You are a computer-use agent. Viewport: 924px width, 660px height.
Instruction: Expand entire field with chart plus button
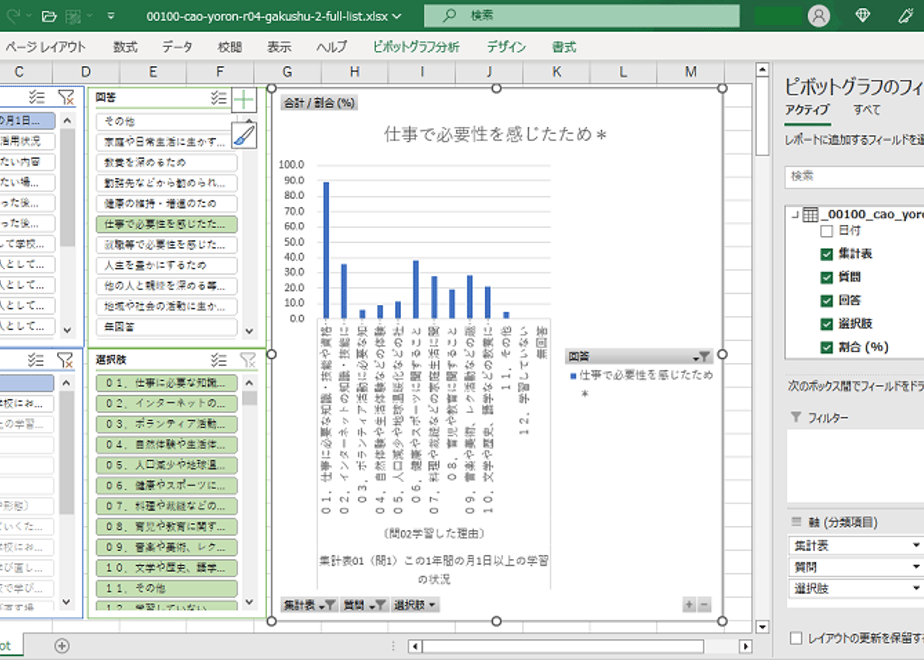(x=689, y=605)
